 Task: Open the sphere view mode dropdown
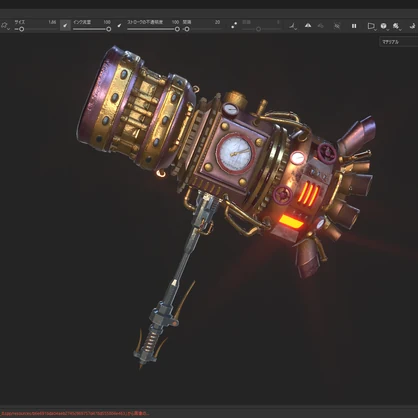pyautogui.click(x=384, y=26)
